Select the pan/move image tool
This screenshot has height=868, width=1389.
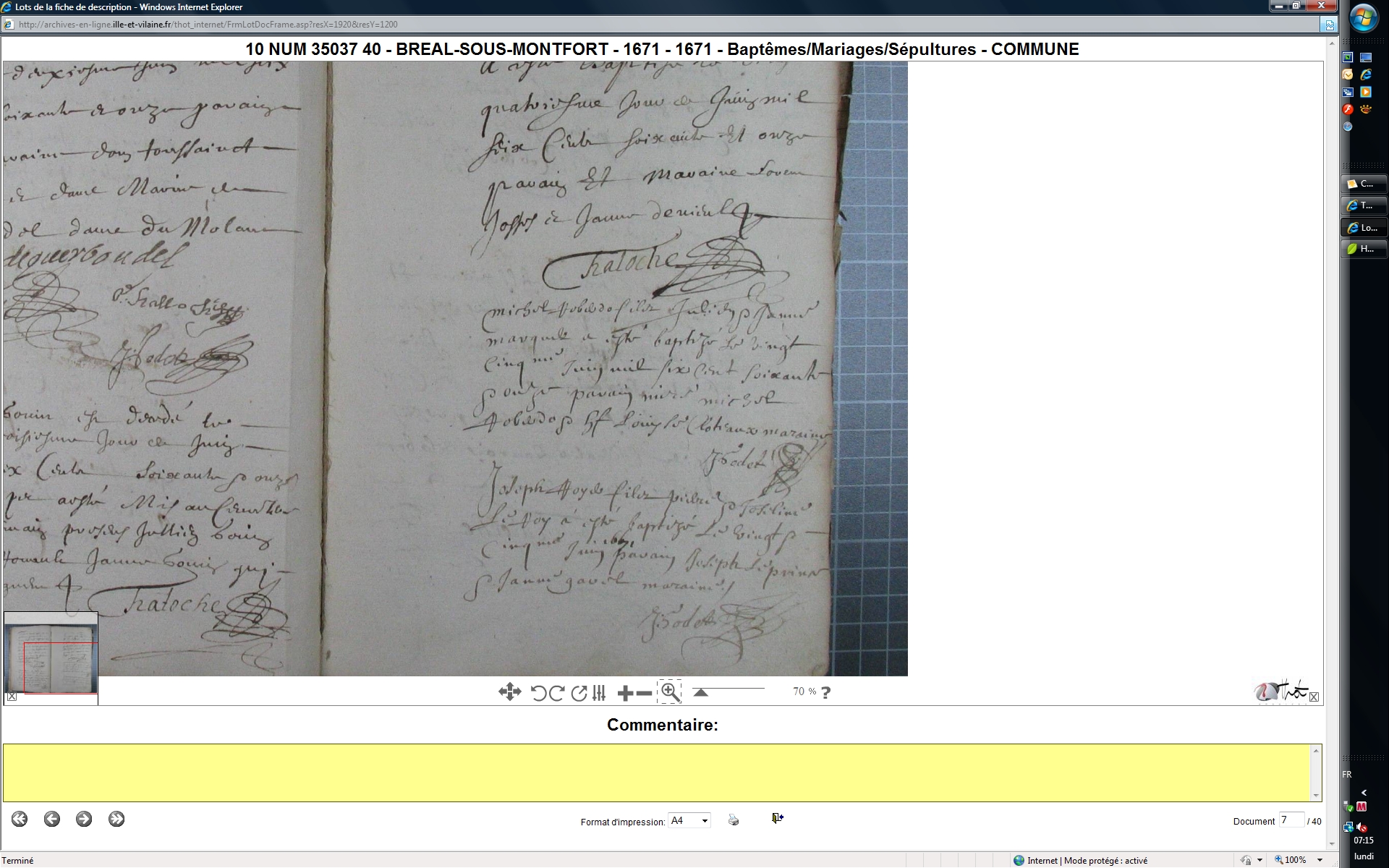[509, 692]
